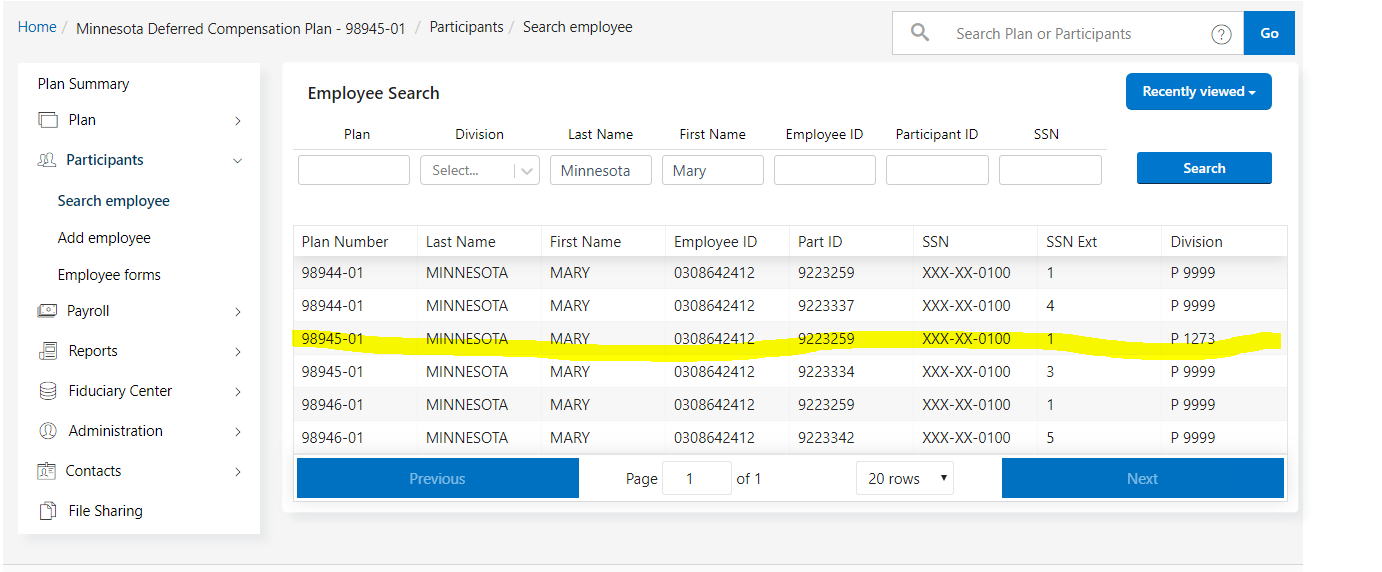Click the SSN filter input field

pos(1050,170)
